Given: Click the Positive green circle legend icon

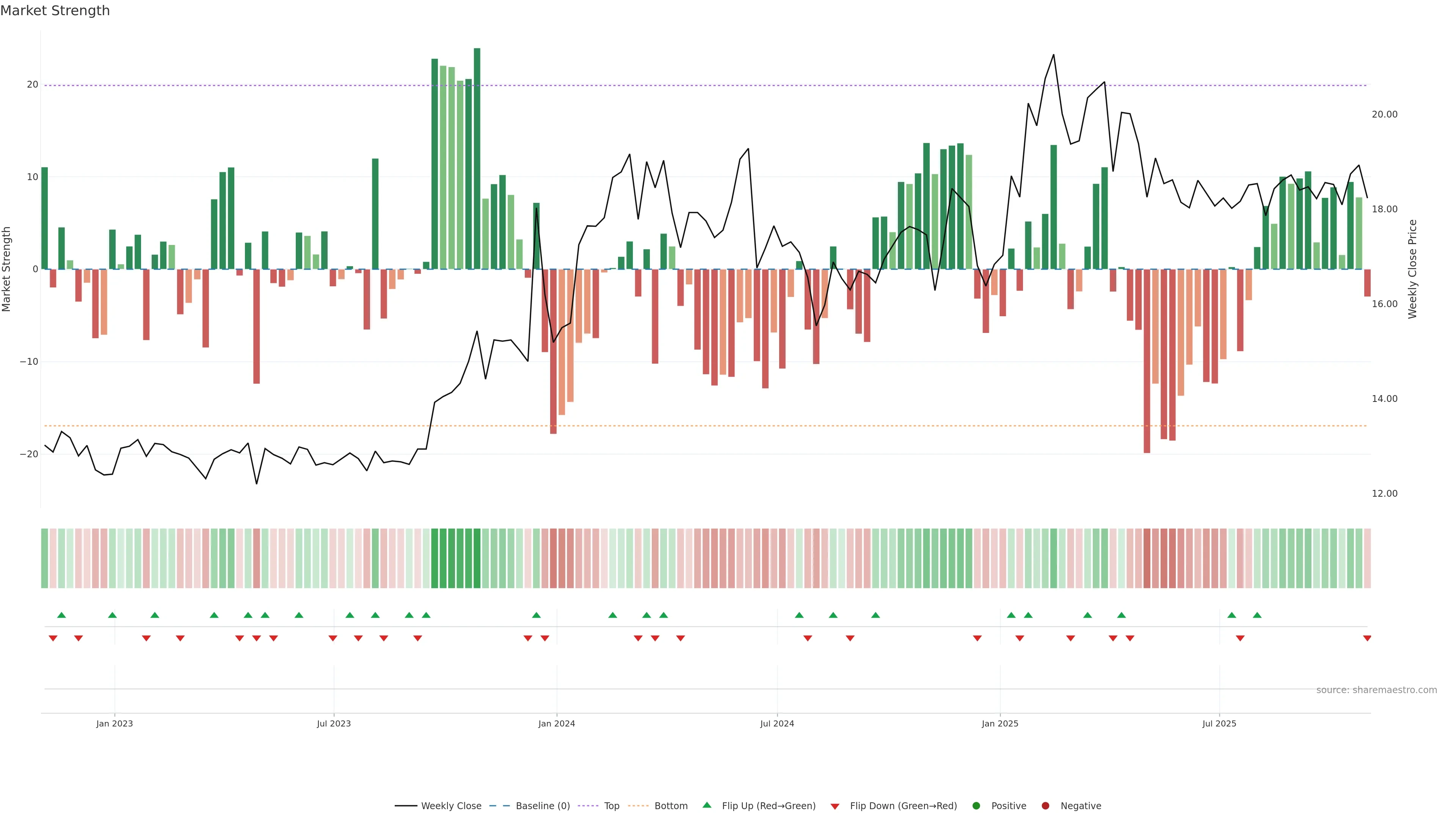Looking at the screenshot, I should [976, 806].
